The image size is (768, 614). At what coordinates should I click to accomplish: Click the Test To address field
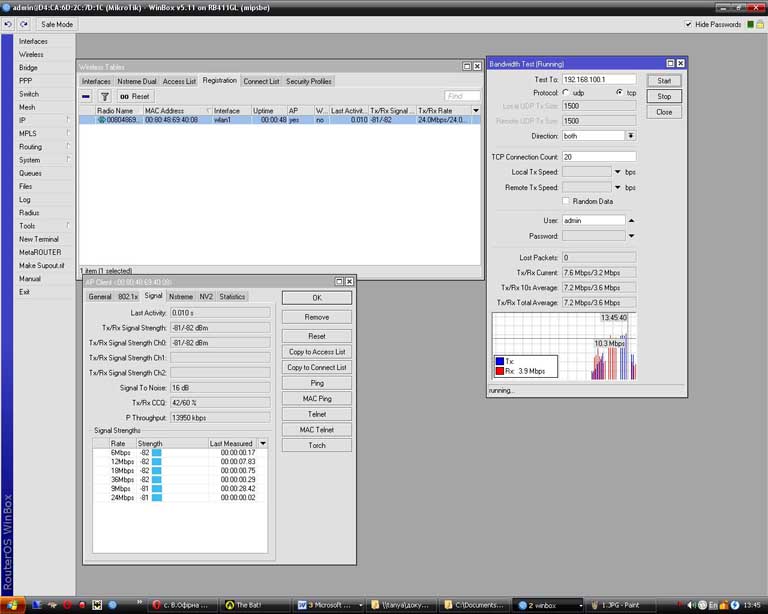[x=599, y=79]
